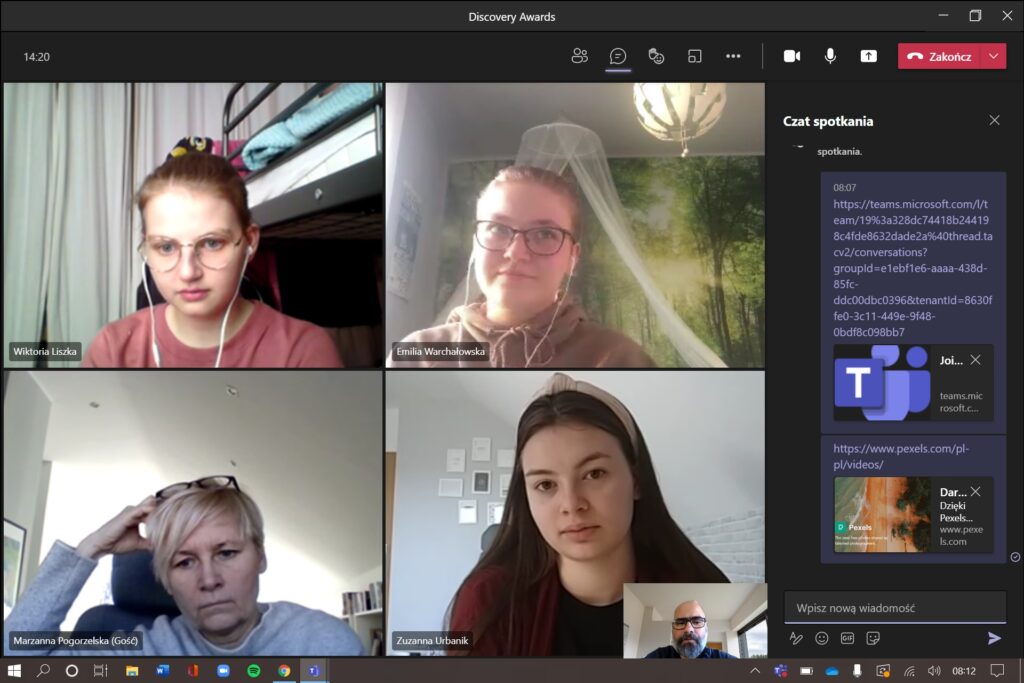Open Spotify from the Windows taskbar
Screen dimensions: 1024x683
(254, 671)
